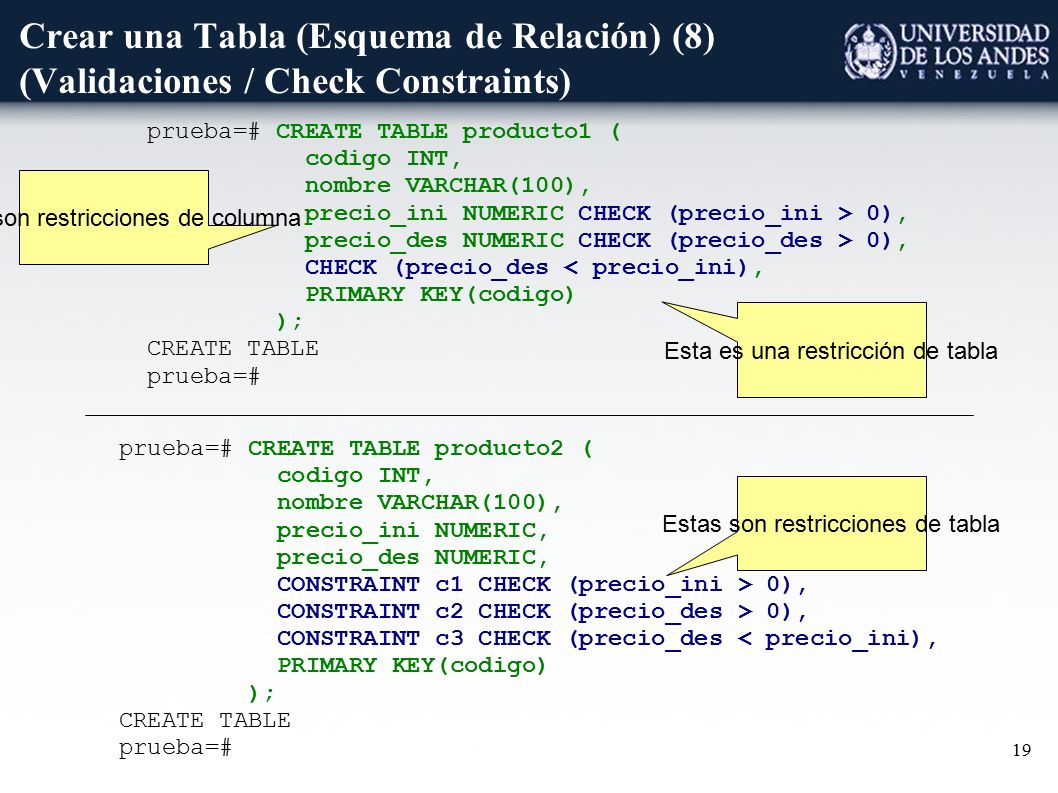Screen dimensions: 1058x793
Task: Click 'codigo INT,' in the producto2 block
Action: tap(355, 476)
